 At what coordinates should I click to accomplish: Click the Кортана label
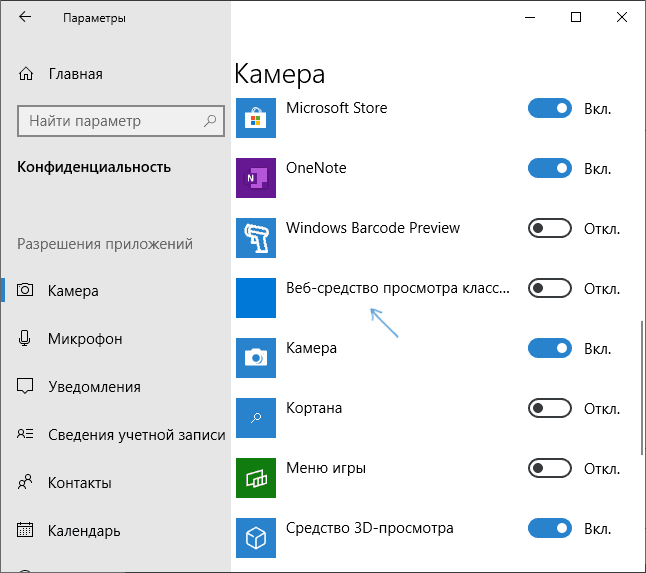pos(314,408)
